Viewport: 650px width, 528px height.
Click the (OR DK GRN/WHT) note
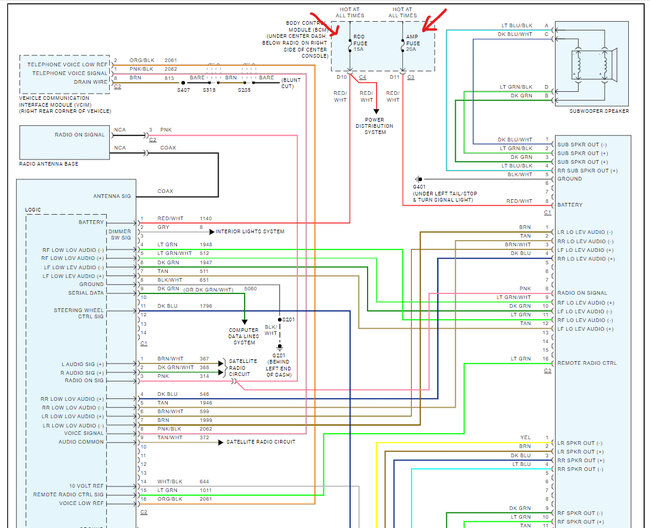[208, 290]
